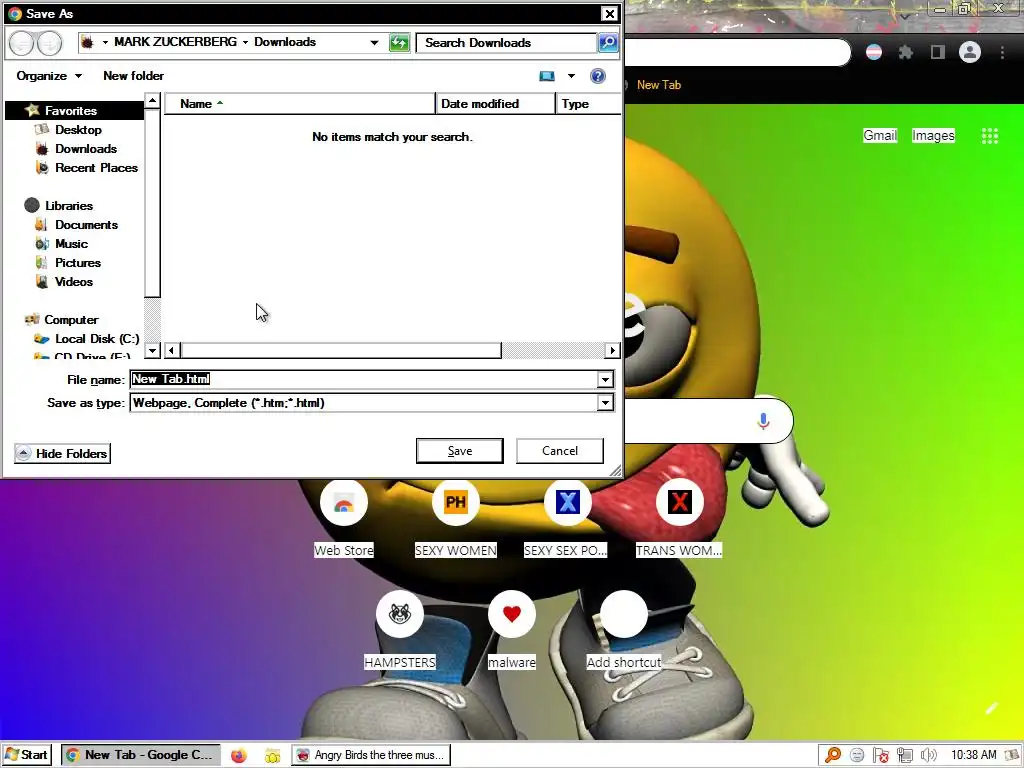The image size is (1024, 768).
Task: Select Local Disk (C:)
Action: coord(97,338)
